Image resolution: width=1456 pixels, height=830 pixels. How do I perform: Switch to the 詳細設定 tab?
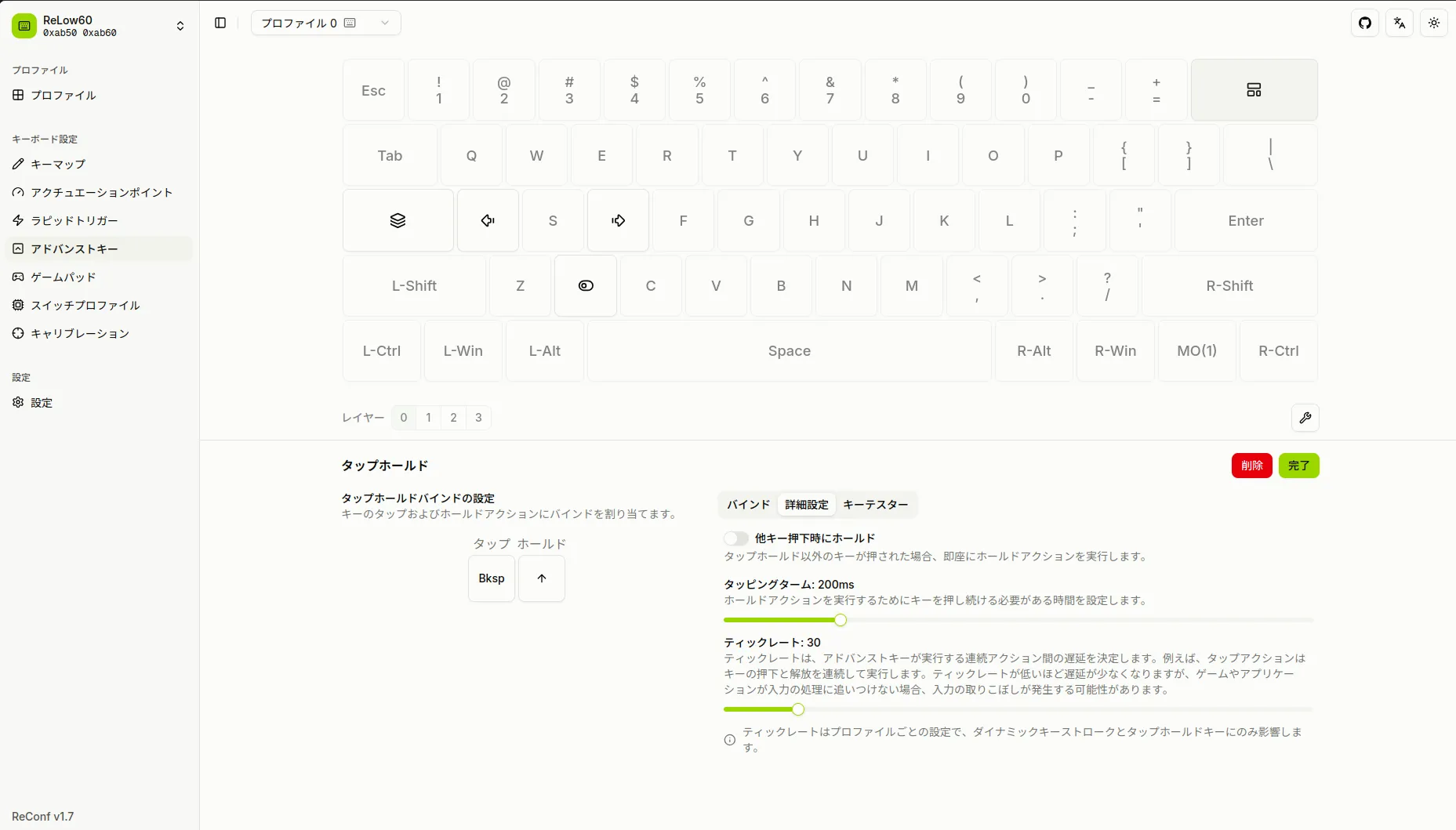pos(807,505)
